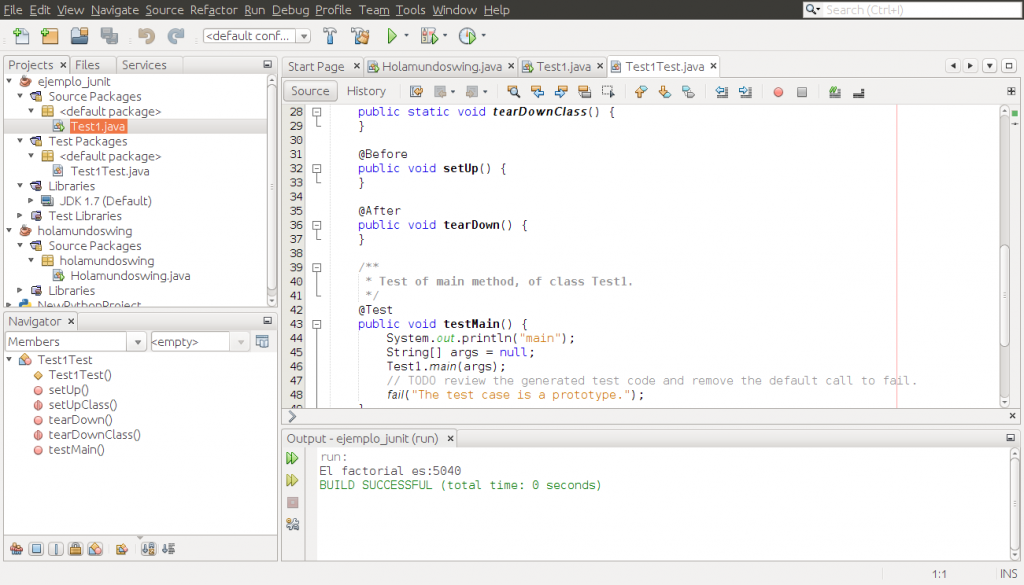The width and height of the screenshot is (1024, 585).
Task: Toggle highlight search in editor toolbar
Action: [513, 91]
